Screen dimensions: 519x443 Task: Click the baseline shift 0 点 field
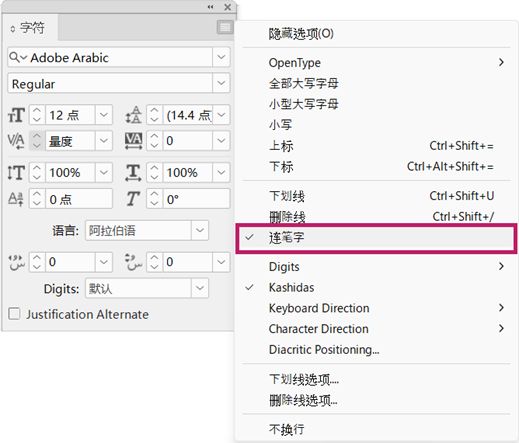[x=79, y=199]
